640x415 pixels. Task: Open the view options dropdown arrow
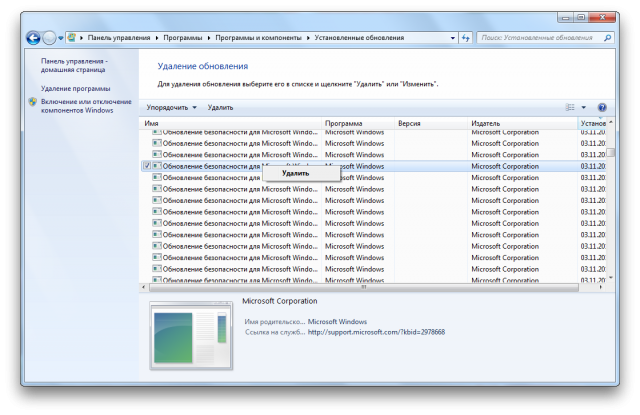(x=584, y=107)
